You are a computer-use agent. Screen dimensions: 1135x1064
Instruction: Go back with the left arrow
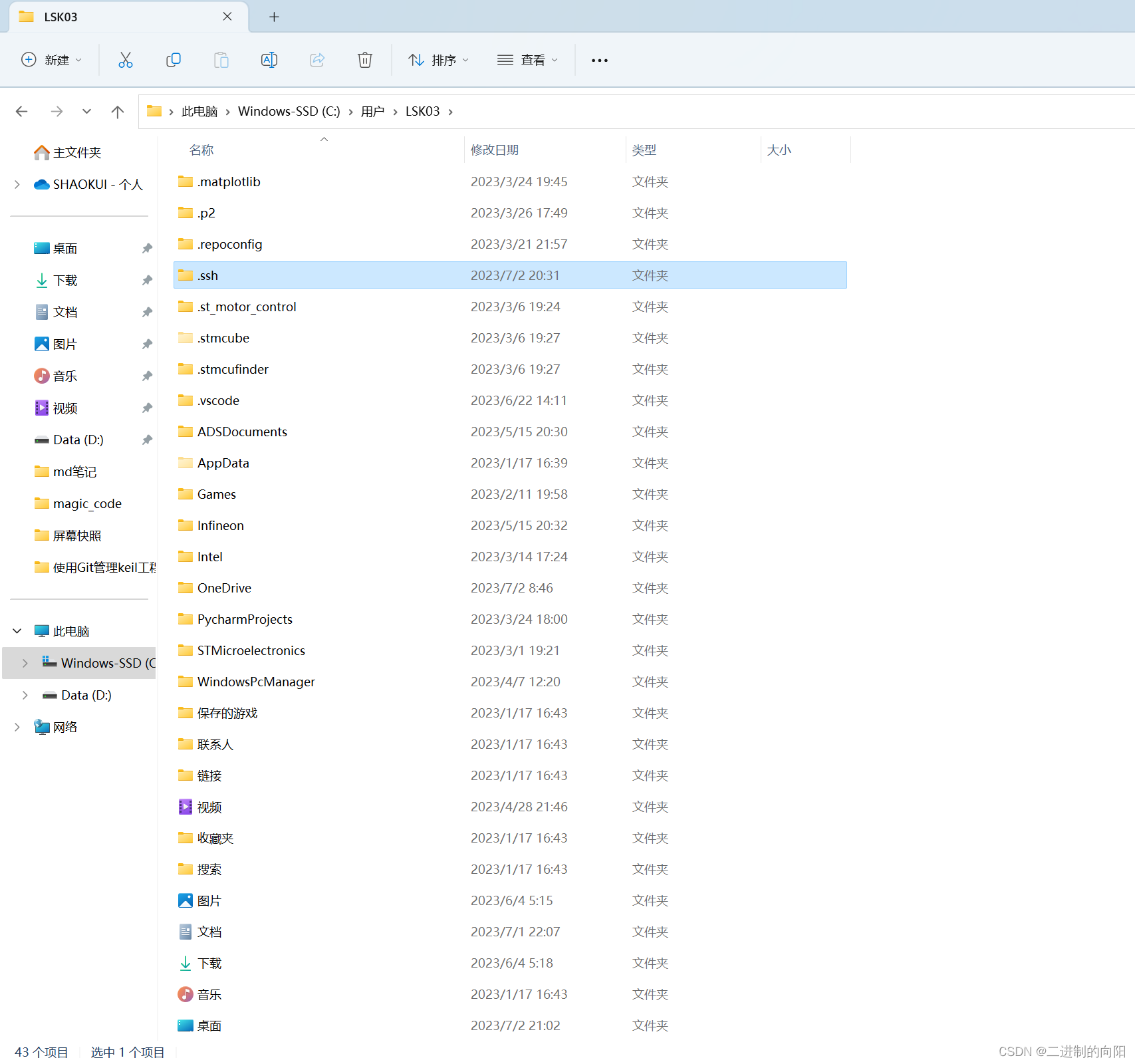tap(22, 111)
